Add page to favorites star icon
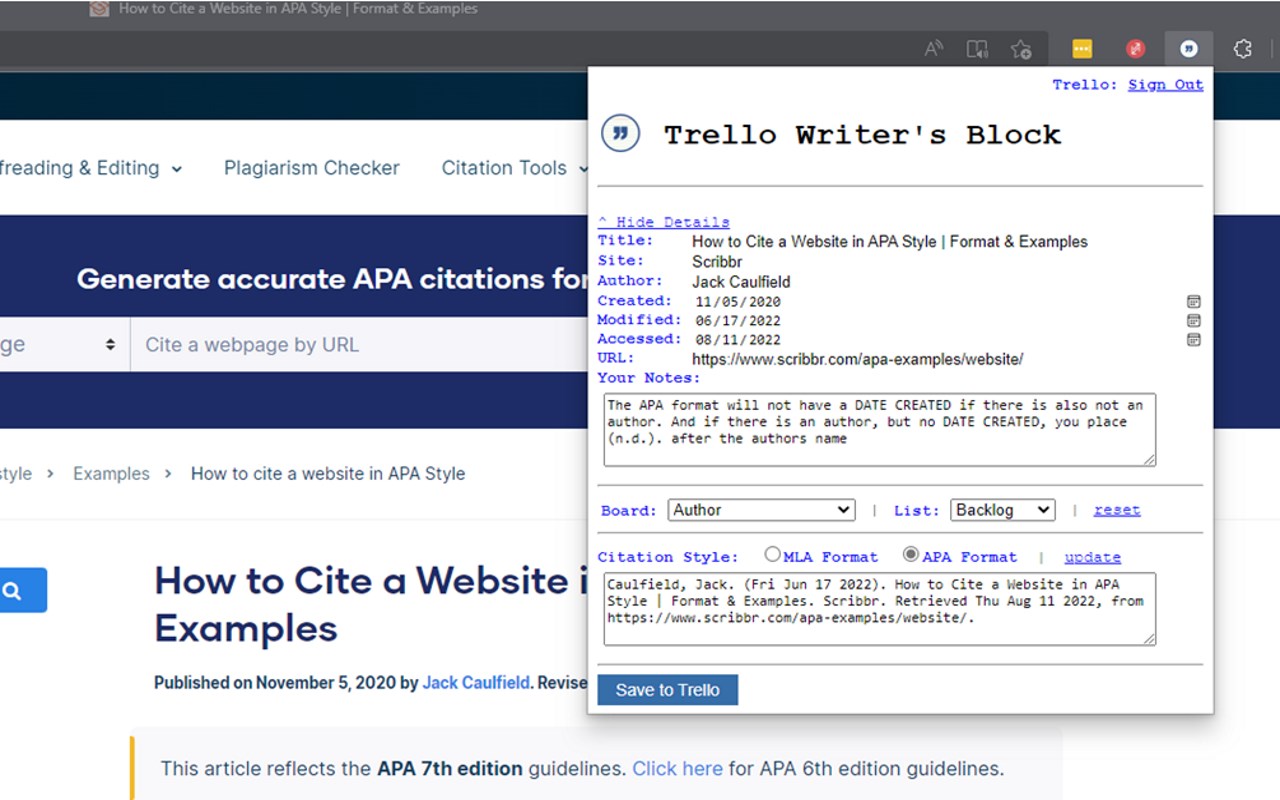This screenshot has width=1280, height=800. coord(1021,49)
